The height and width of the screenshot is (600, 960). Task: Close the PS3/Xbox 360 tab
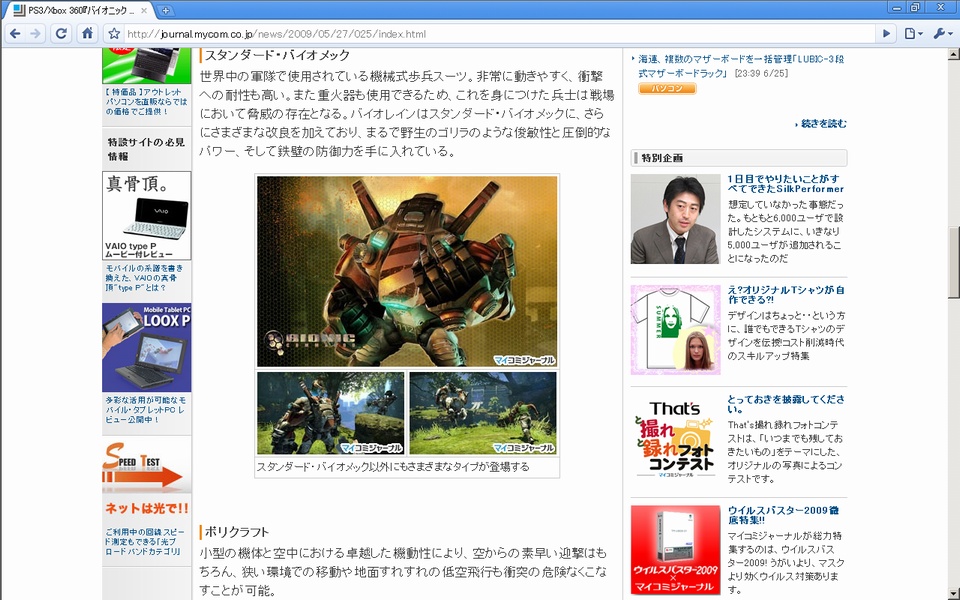click(144, 10)
